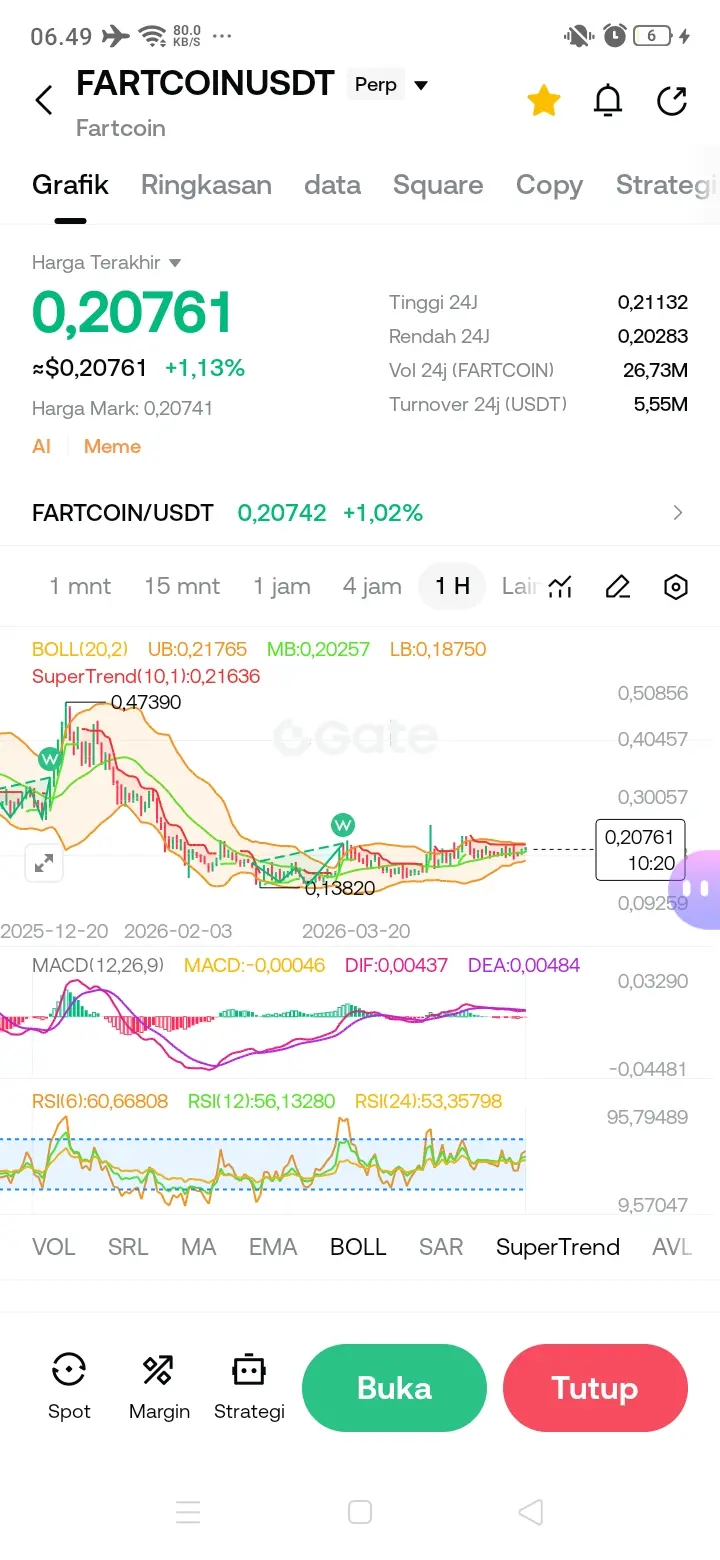Tap the first W pattern marker
The image size is (720, 1560).
tap(49, 760)
